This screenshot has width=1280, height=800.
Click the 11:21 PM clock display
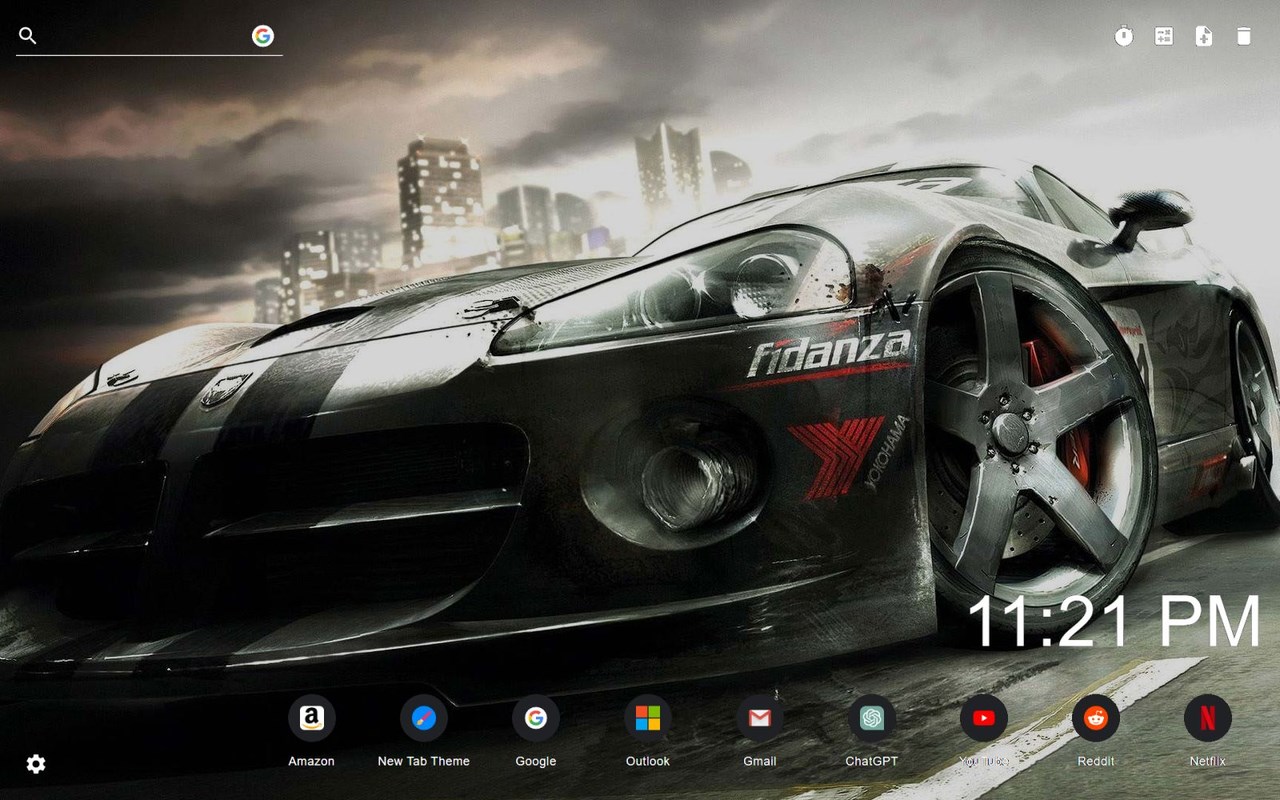1114,622
